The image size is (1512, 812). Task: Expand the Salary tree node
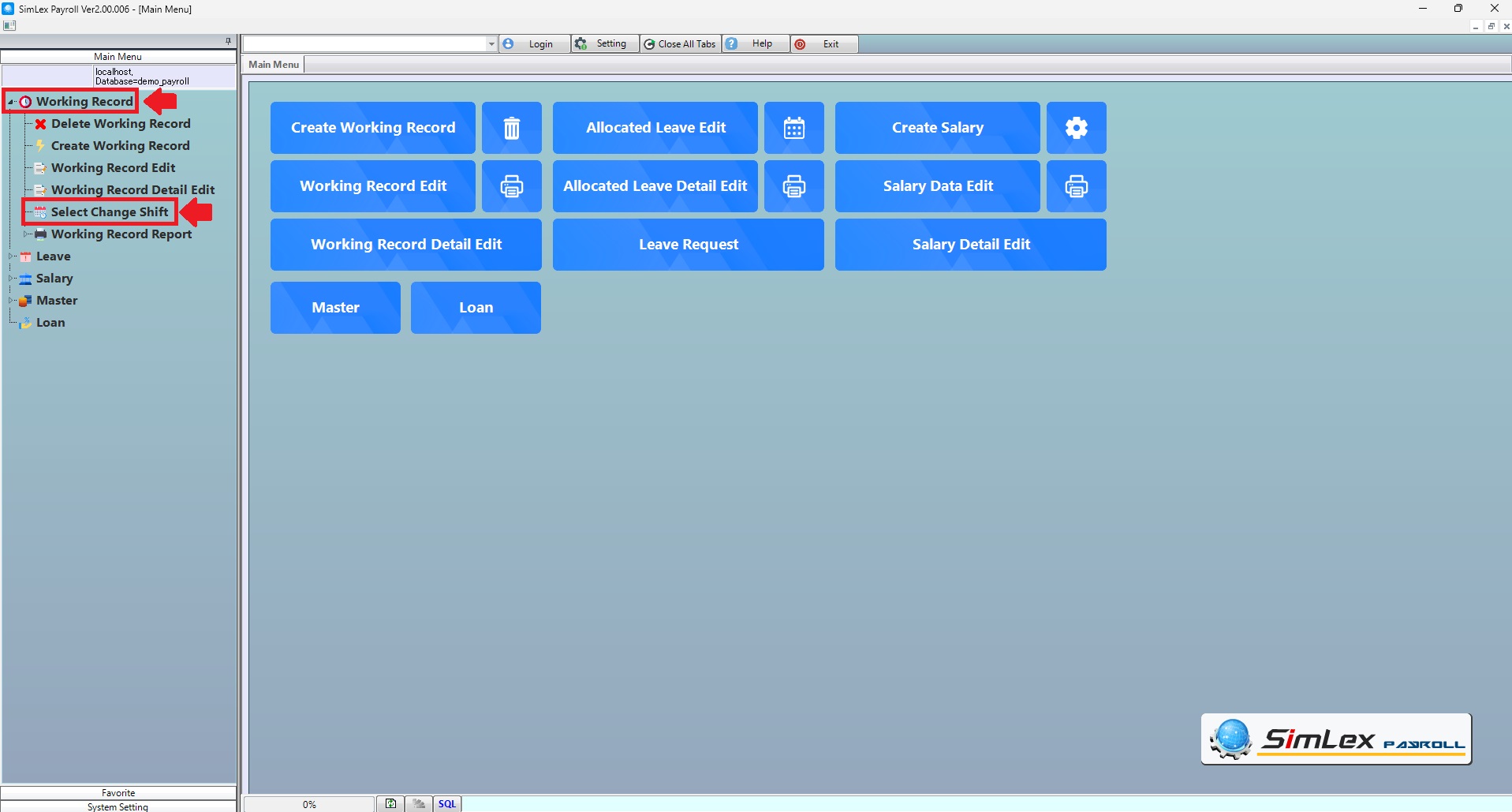point(11,279)
